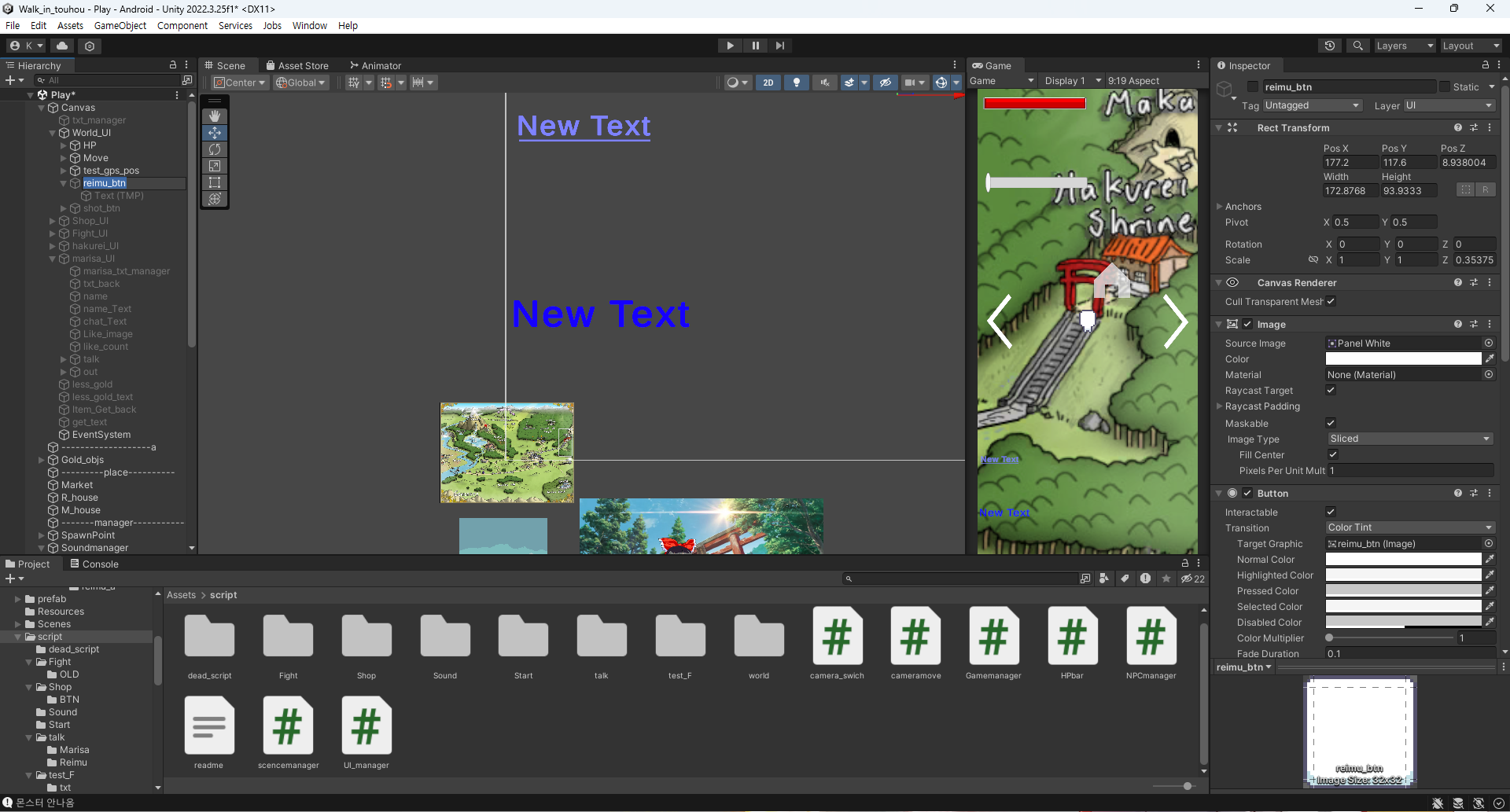Click the Pressed Color swatch
This screenshot has width=1510, height=812.
1403,590
